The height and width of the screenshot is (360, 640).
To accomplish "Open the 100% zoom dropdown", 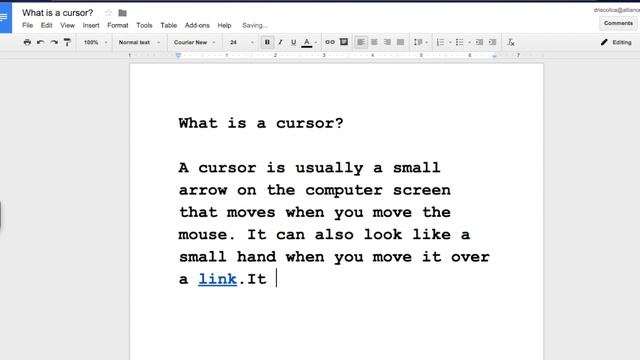I will pyautogui.click(x=95, y=42).
